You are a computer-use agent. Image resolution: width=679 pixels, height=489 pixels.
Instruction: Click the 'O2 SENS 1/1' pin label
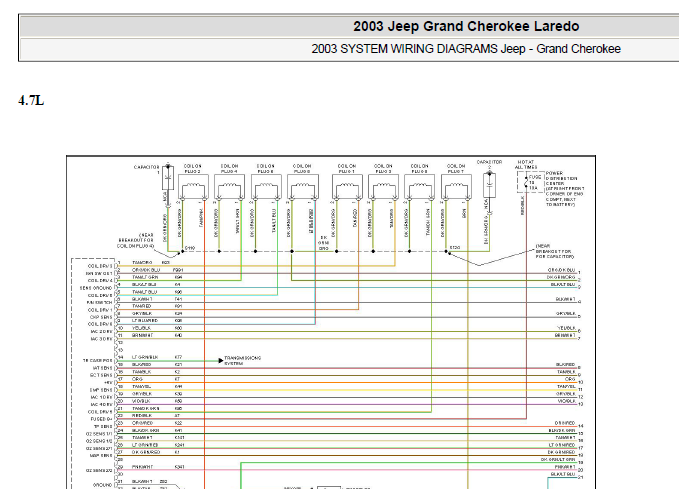pos(99,434)
